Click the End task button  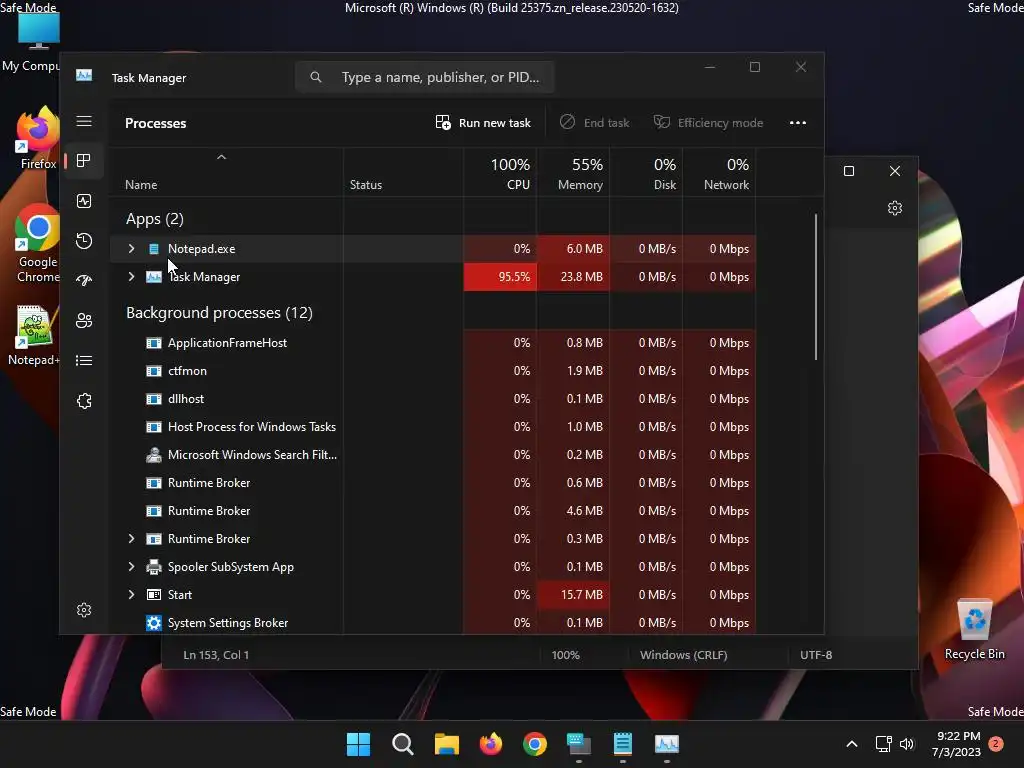[594, 123]
